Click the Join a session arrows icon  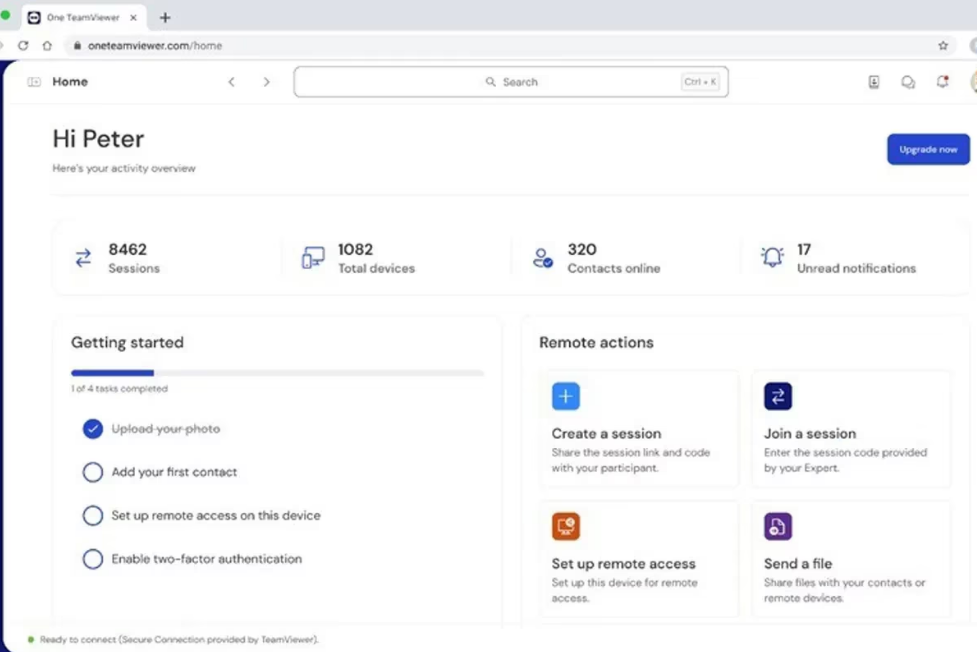777,397
